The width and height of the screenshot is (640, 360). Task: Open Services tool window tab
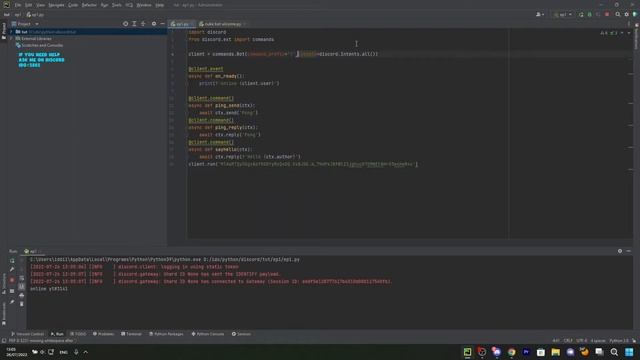[x=242, y=334]
